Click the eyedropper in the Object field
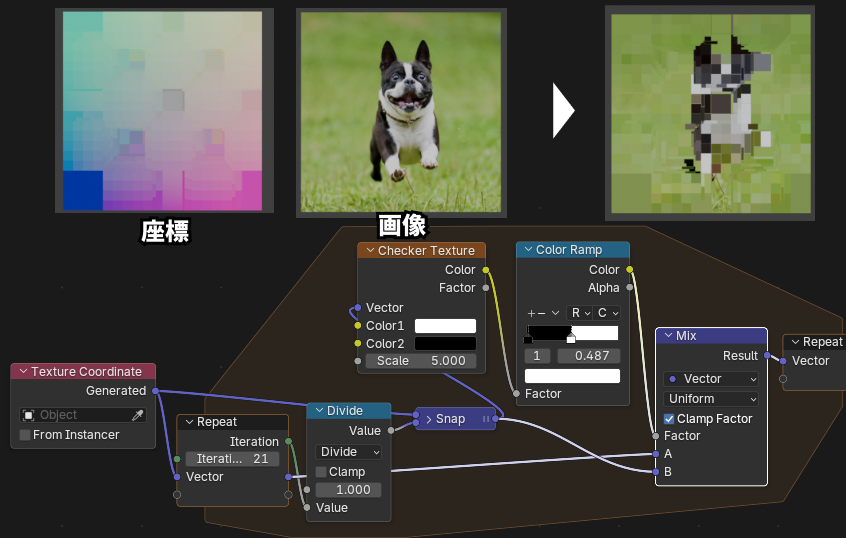Image resolution: width=846 pixels, height=538 pixels. coord(137,415)
